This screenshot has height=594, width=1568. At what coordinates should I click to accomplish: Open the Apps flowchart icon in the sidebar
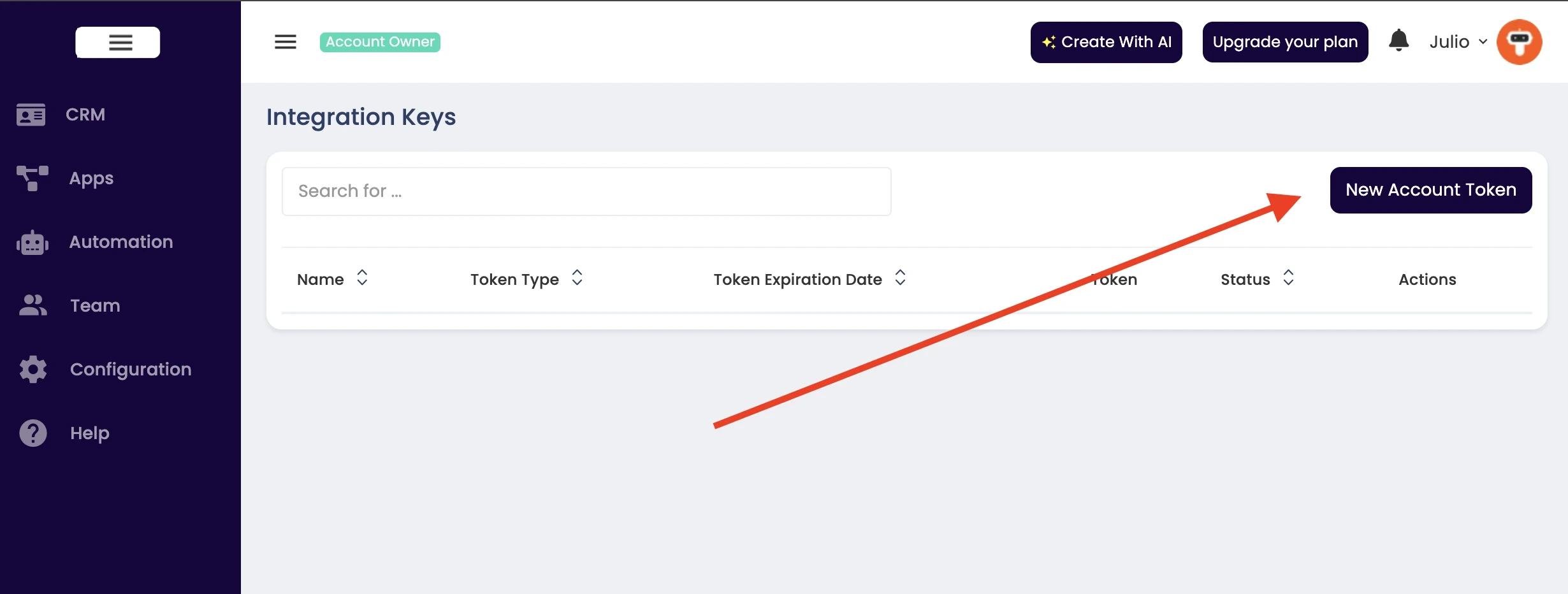click(32, 178)
